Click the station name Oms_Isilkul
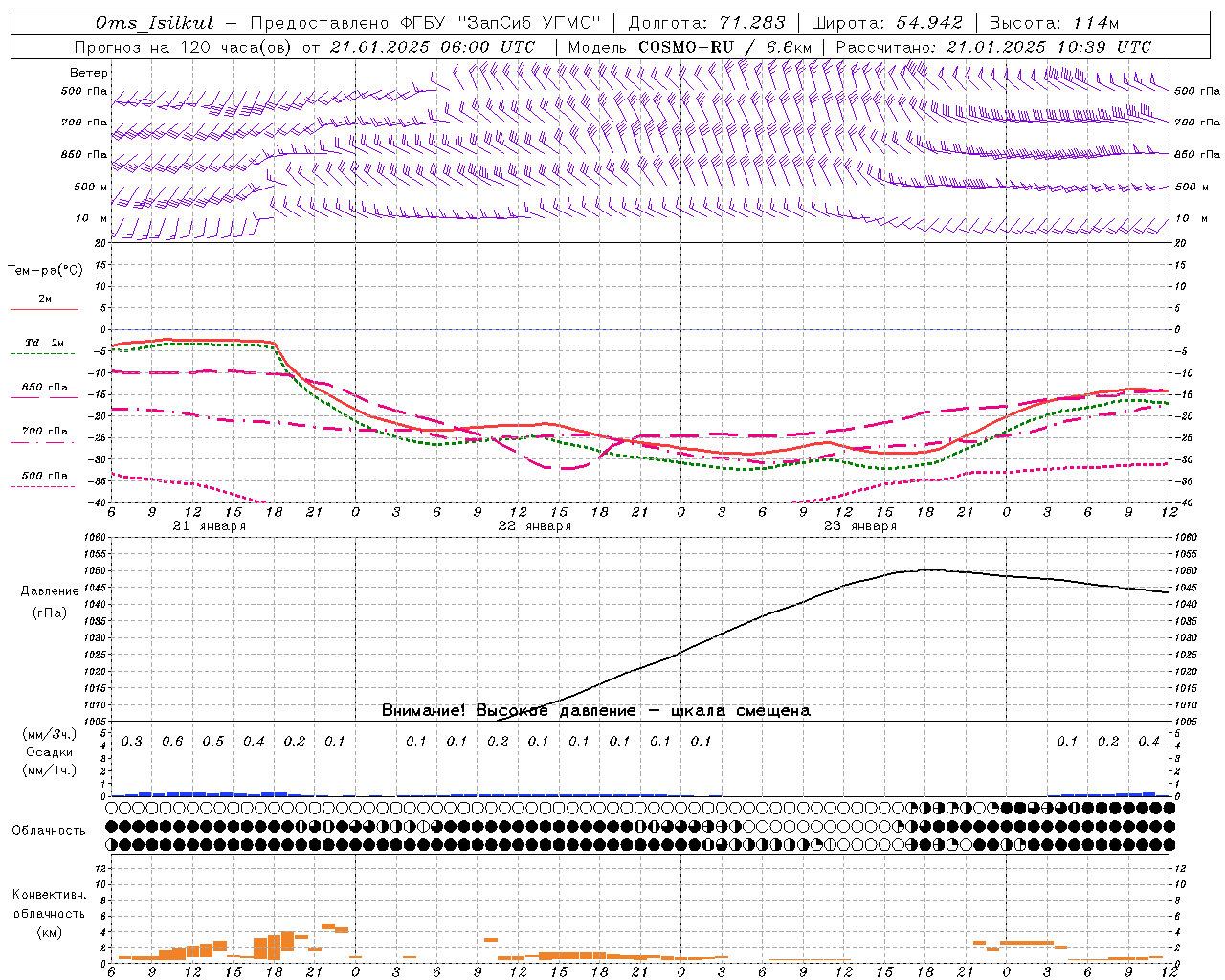The height and width of the screenshot is (980, 1225). point(155,23)
